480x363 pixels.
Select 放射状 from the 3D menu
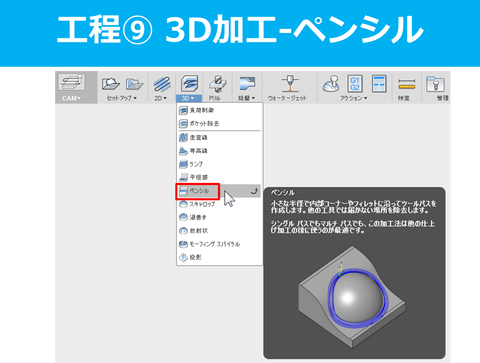[219, 231]
